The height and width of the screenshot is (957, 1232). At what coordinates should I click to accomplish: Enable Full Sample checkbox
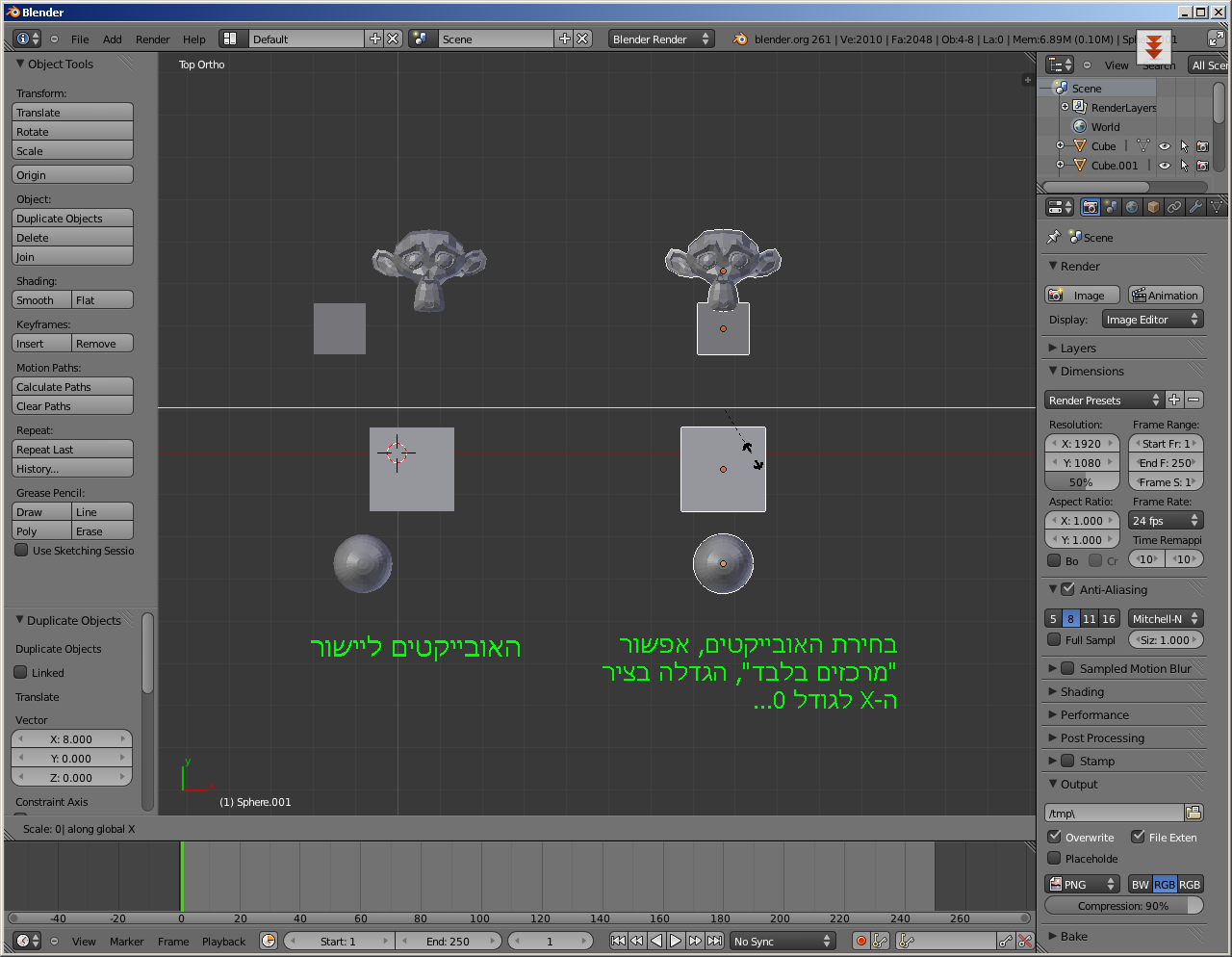coord(1054,640)
